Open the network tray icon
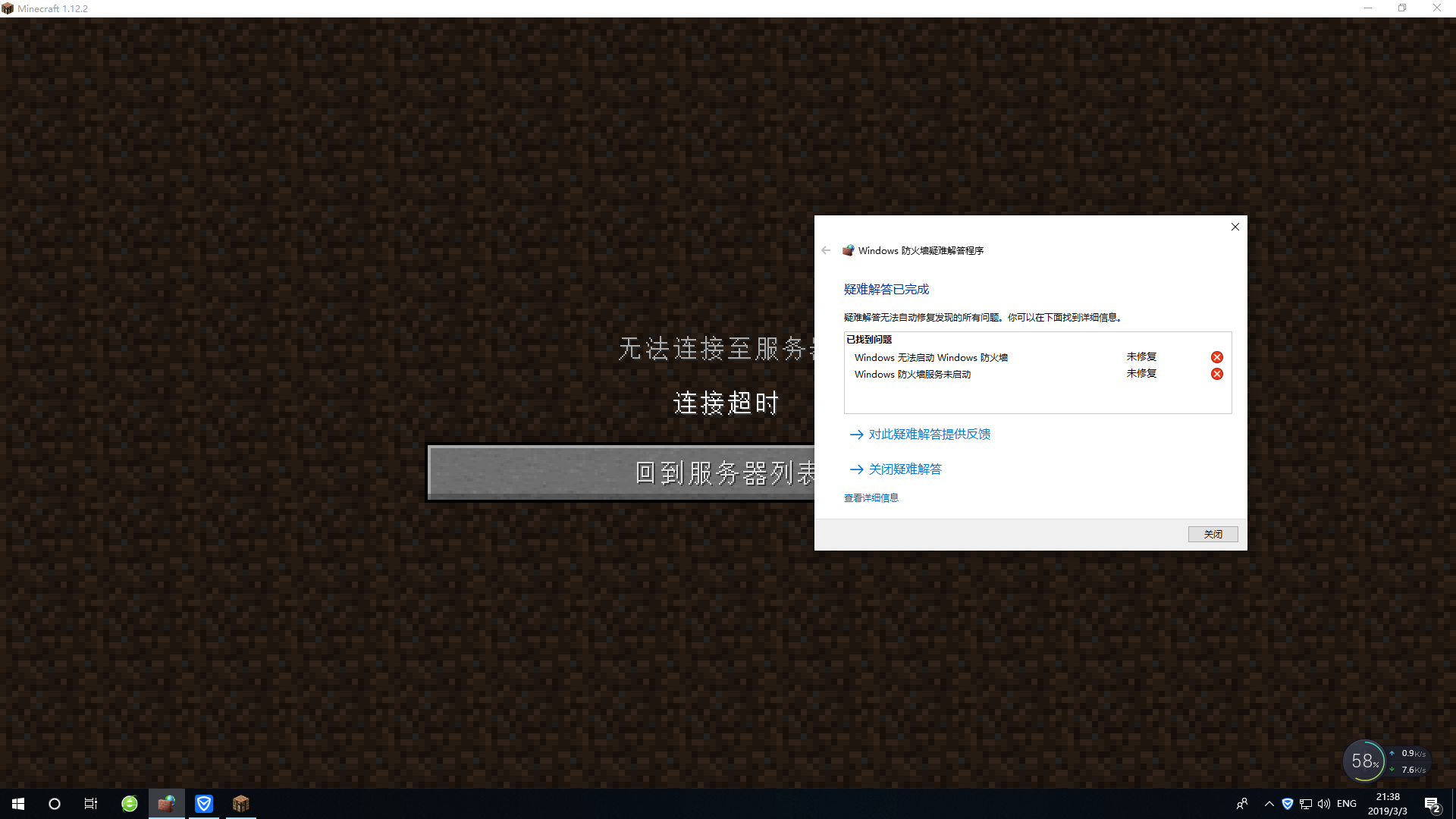 click(x=1306, y=804)
